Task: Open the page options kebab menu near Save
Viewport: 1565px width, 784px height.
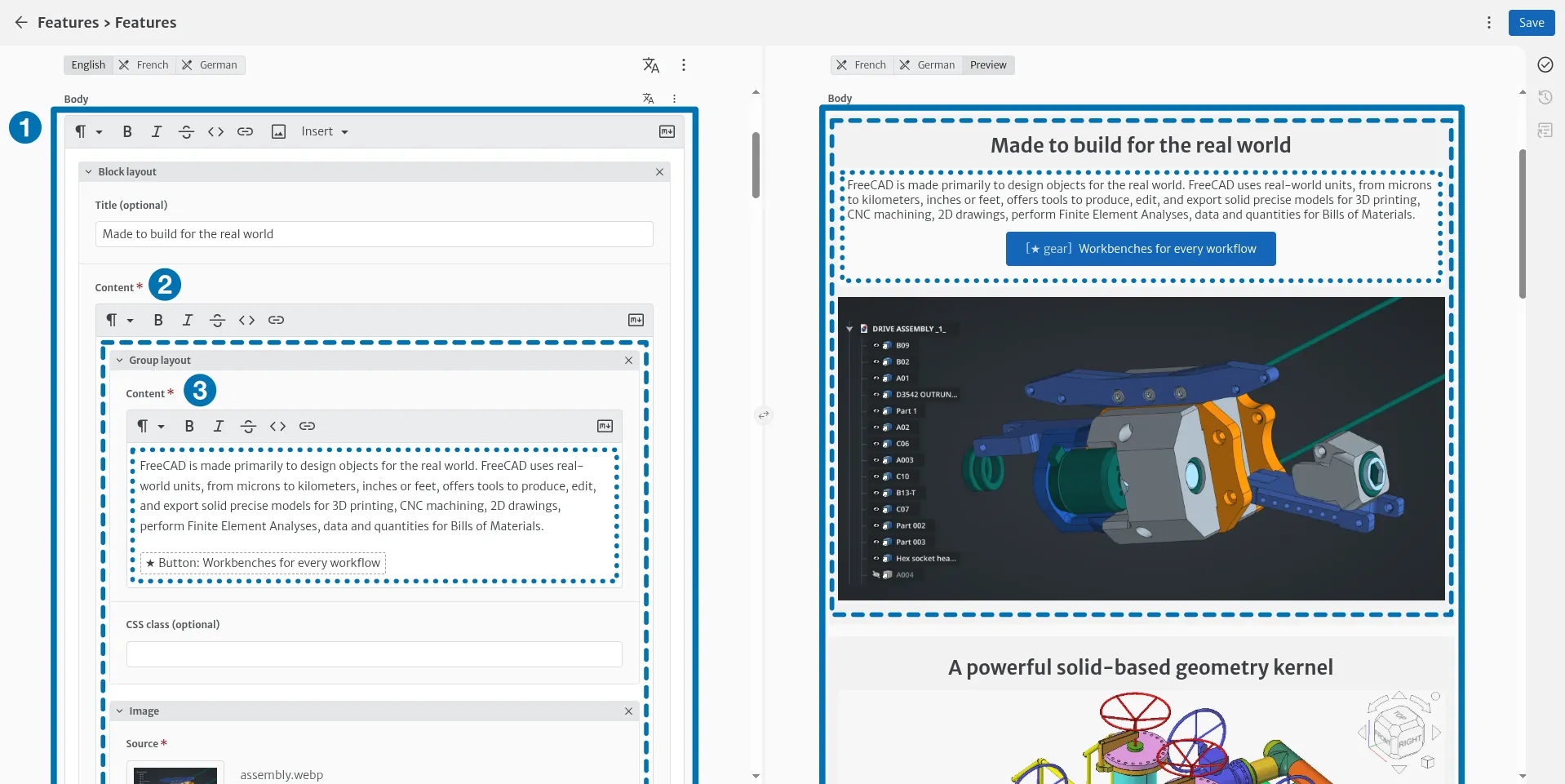Action: (x=1489, y=23)
